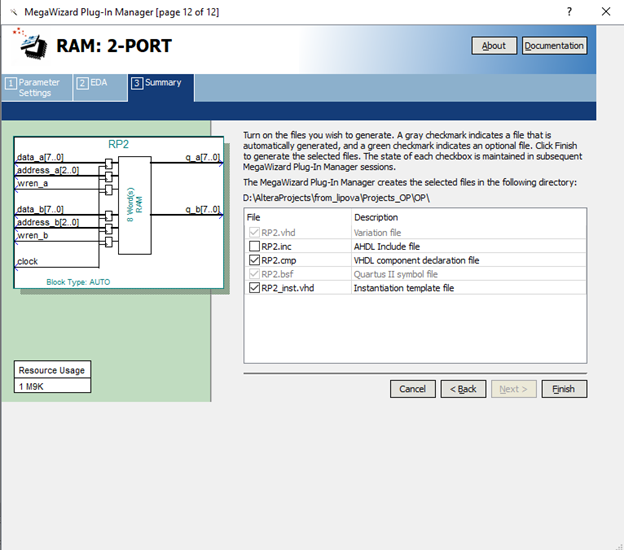The width and height of the screenshot is (624, 550).
Task: Uncheck the RP2.cmp component declaration file
Action: [254, 260]
